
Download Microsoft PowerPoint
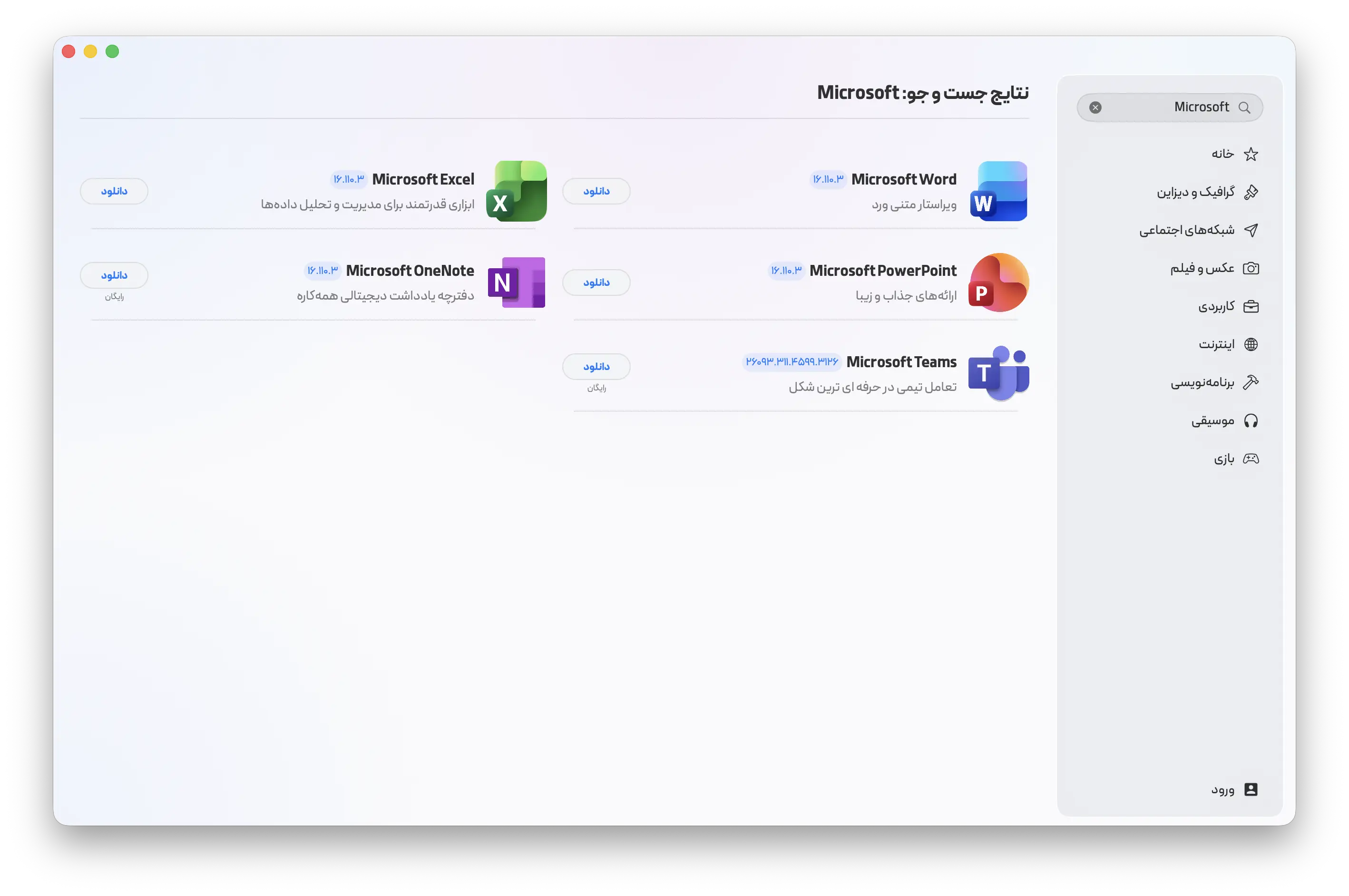[596, 282]
